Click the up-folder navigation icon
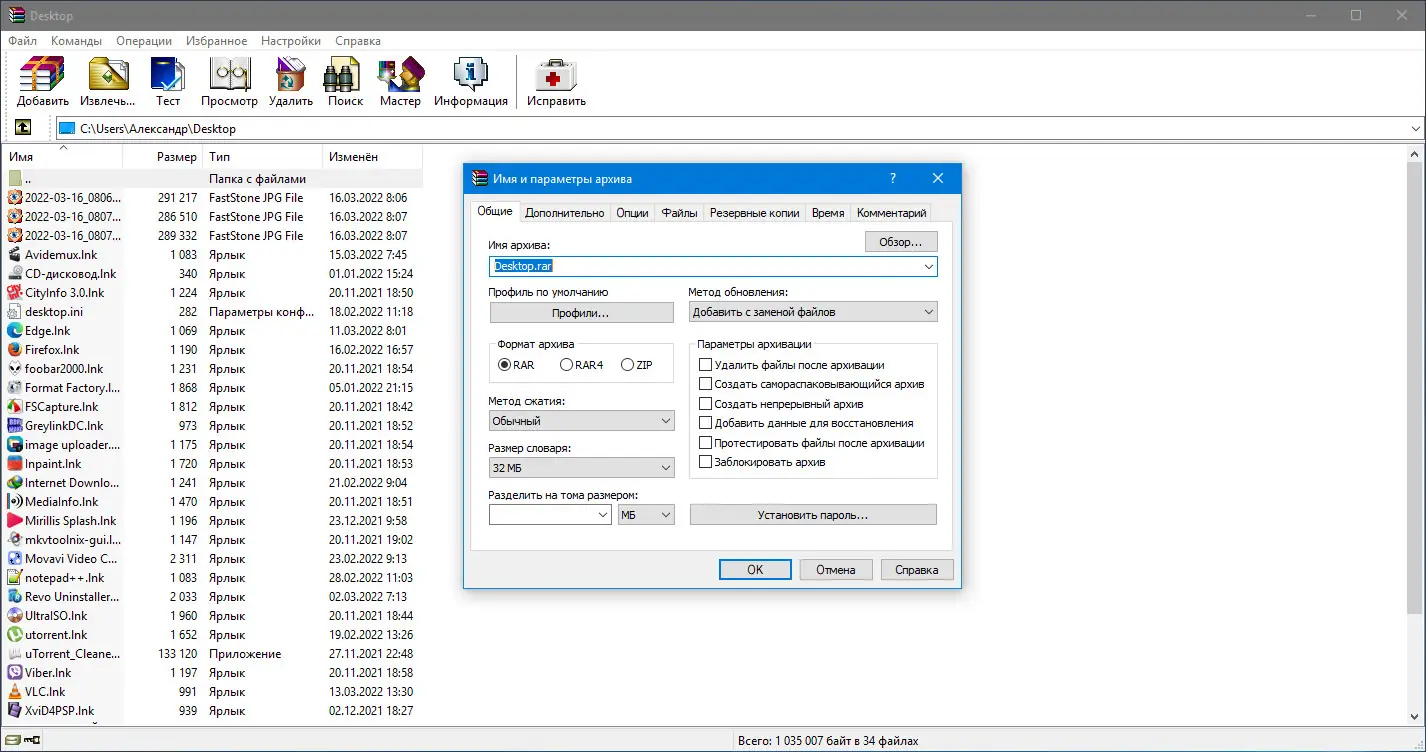The height and width of the screenshot is (752, 1426). [x=22, y=128]
